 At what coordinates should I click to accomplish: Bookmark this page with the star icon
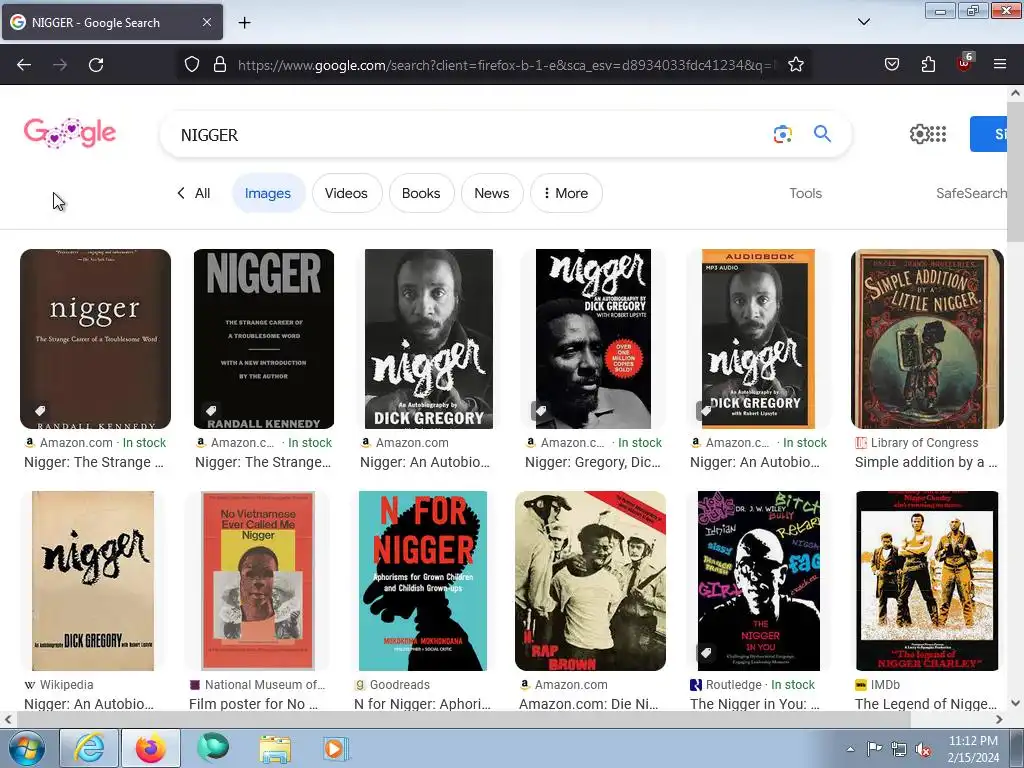tap(795, 65)
